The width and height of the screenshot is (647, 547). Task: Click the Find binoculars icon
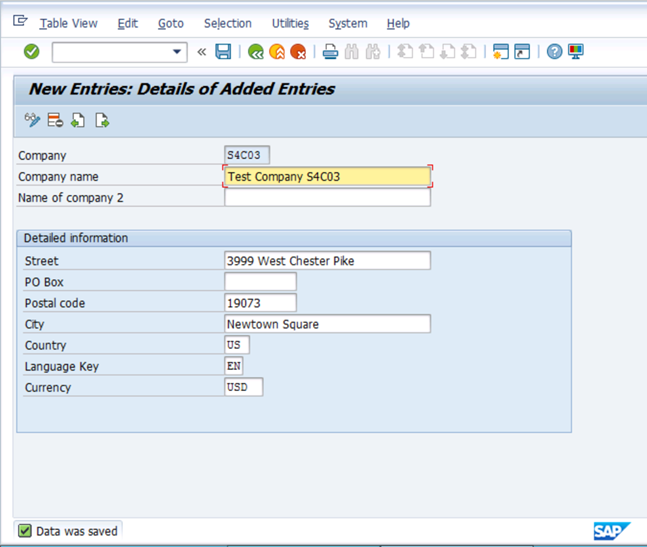(352, 52)
